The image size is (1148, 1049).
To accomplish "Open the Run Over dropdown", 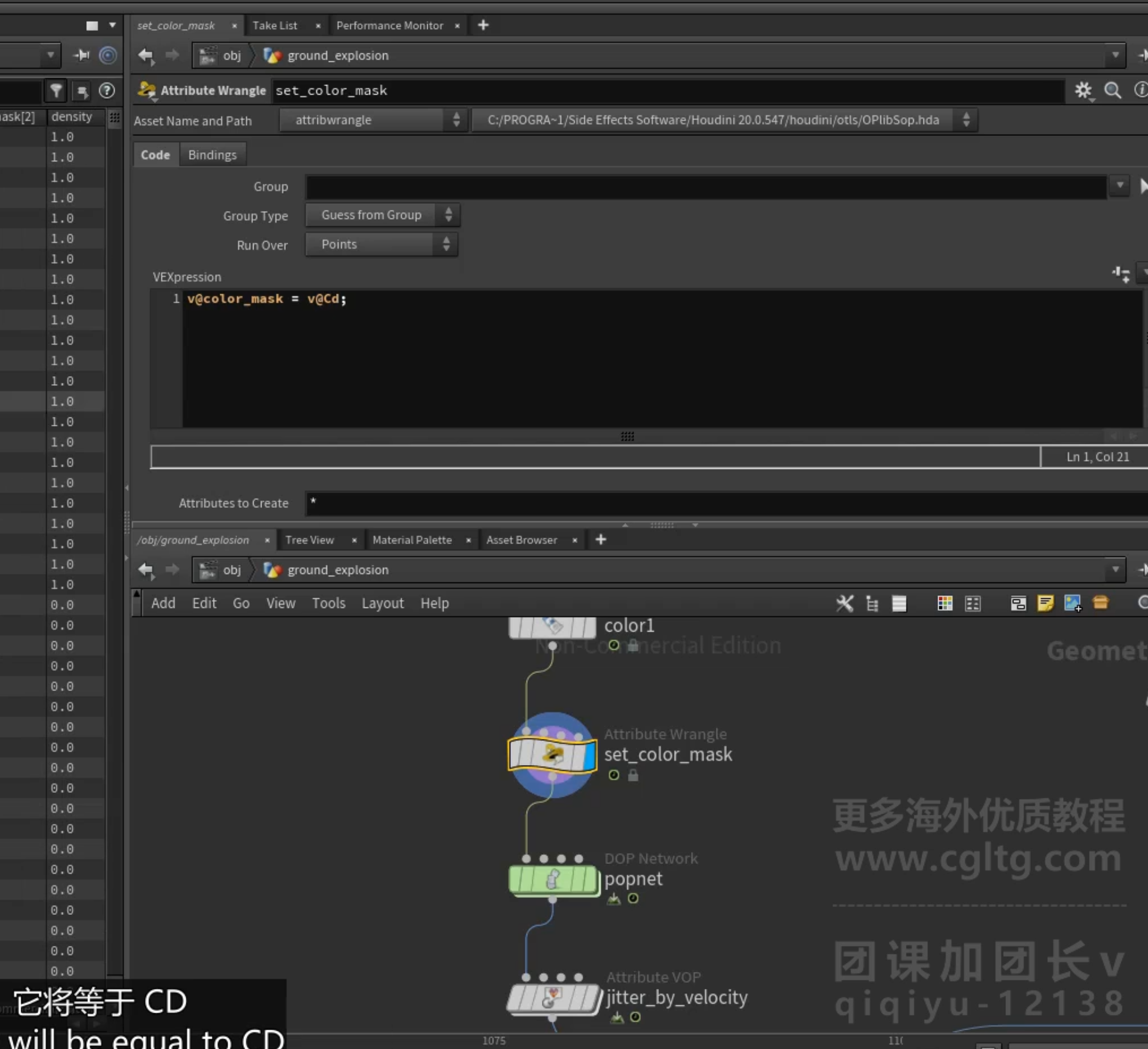I will (x=381, y=245).
